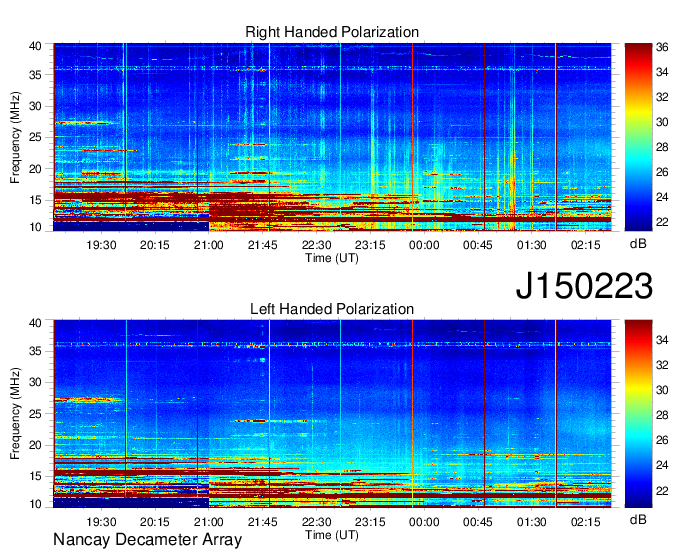Click the 15 MHz tick on bottom plot
This screenshot has width=680, height=552.
pos(35,477)
